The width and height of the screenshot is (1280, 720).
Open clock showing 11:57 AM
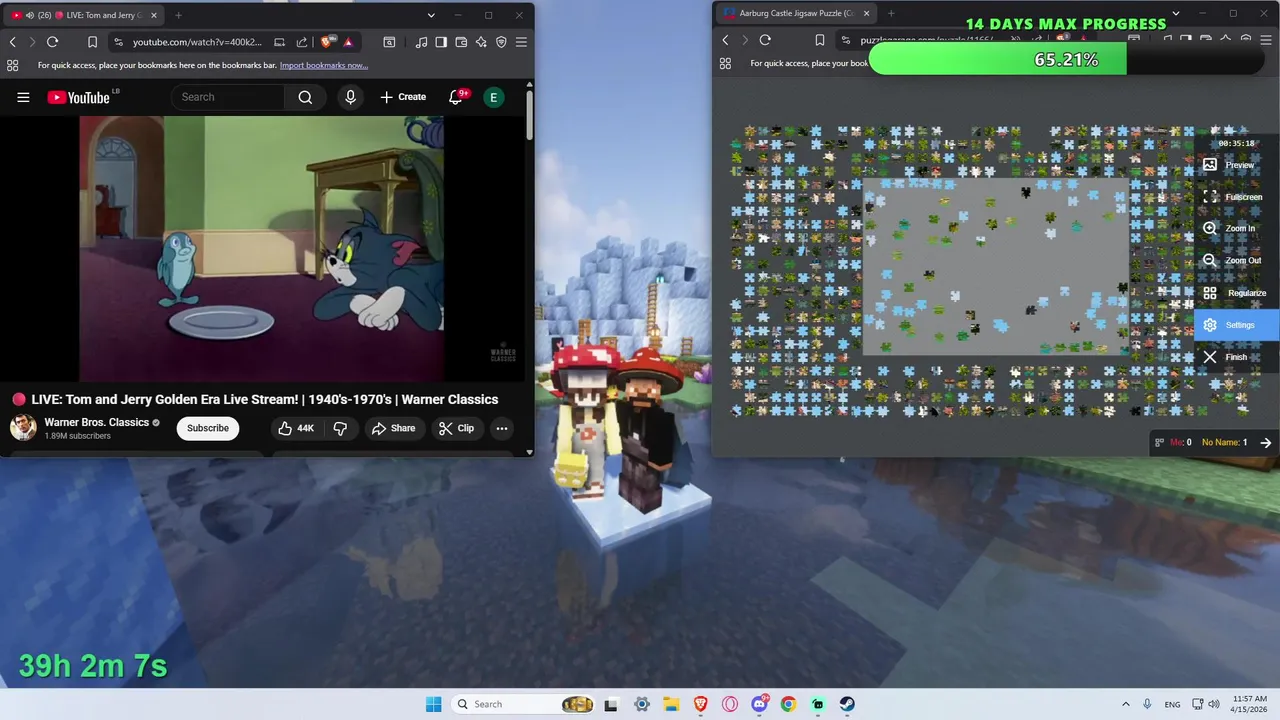pos(1250,704)
